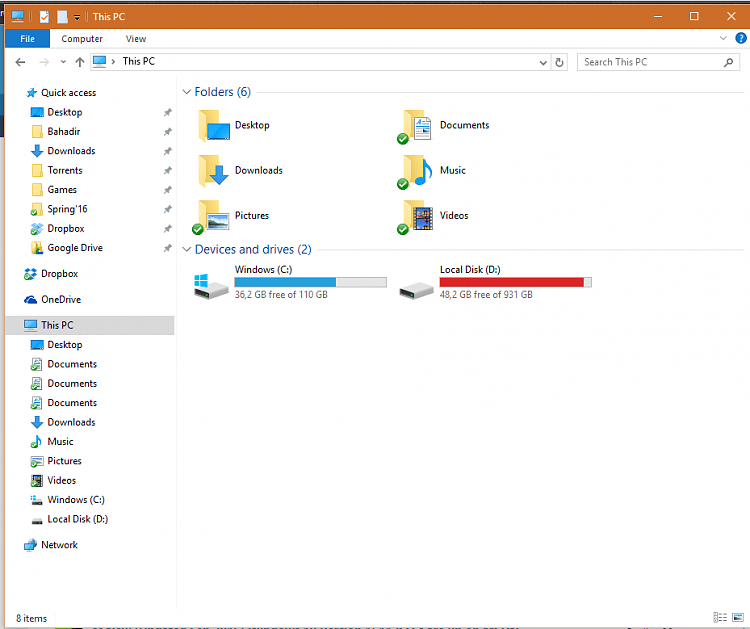750x629 pixels.
Task: Open Spring'16 folder under Quick access
Action: pos(59,210)
